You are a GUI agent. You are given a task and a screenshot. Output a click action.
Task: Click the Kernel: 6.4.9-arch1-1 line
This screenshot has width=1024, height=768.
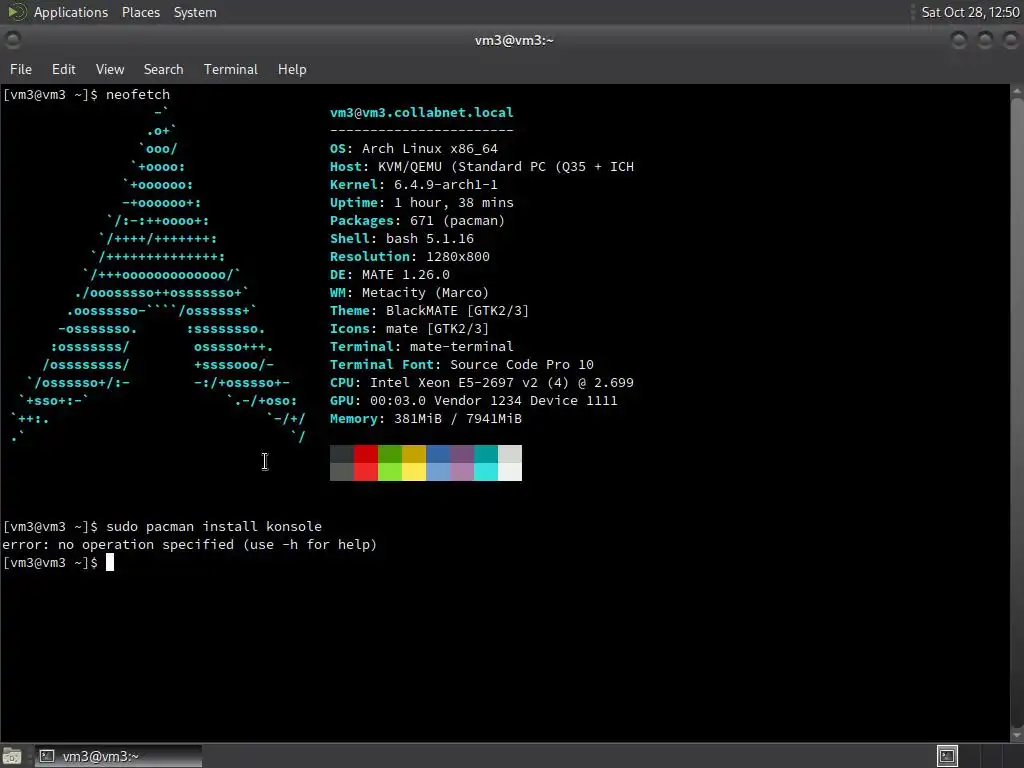pyautogui.click(x=413, y=185)
